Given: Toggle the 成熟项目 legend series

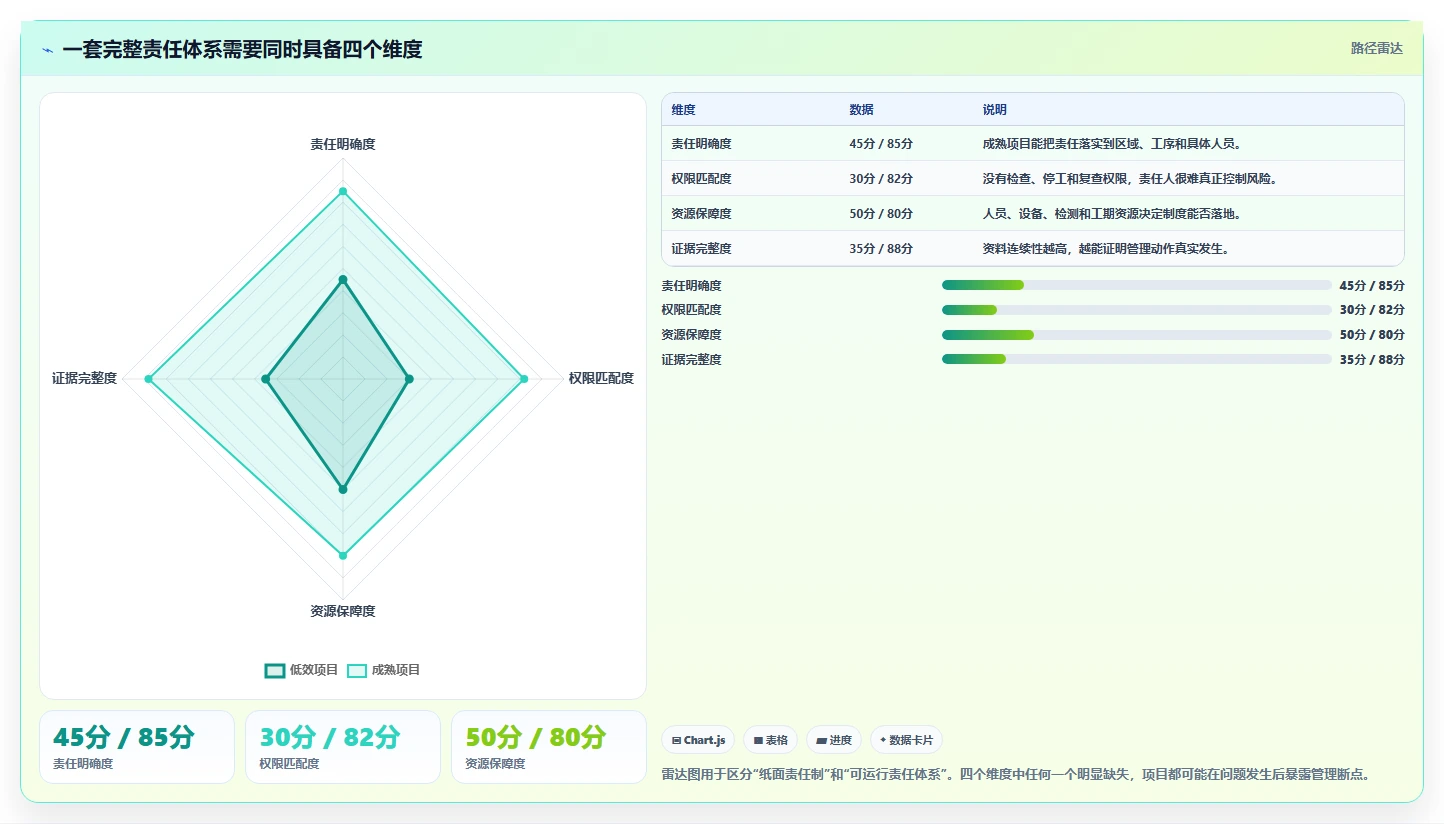Looking at the screenshot, I should click(384, 670).
